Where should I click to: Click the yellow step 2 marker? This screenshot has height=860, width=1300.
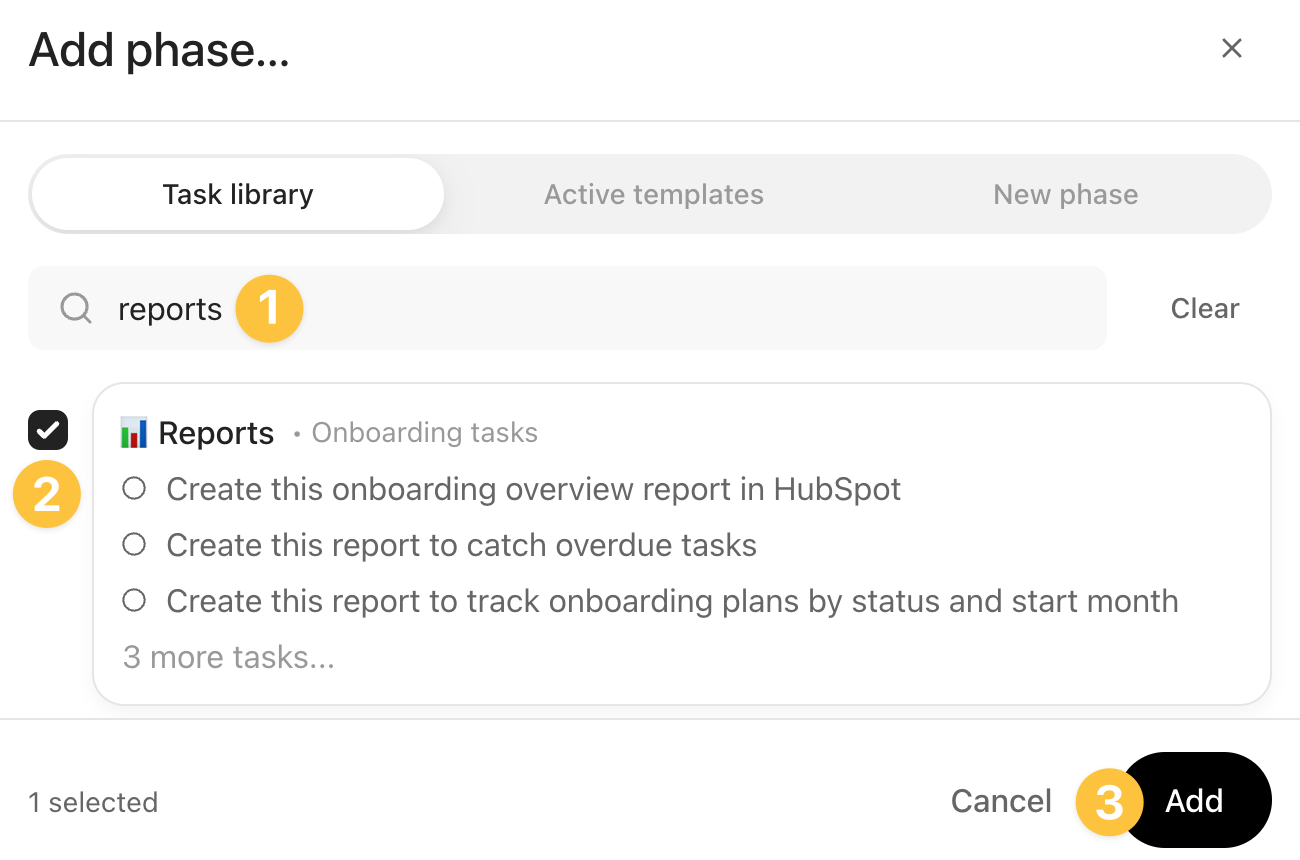pyautogui.click(x=47, y=495)
